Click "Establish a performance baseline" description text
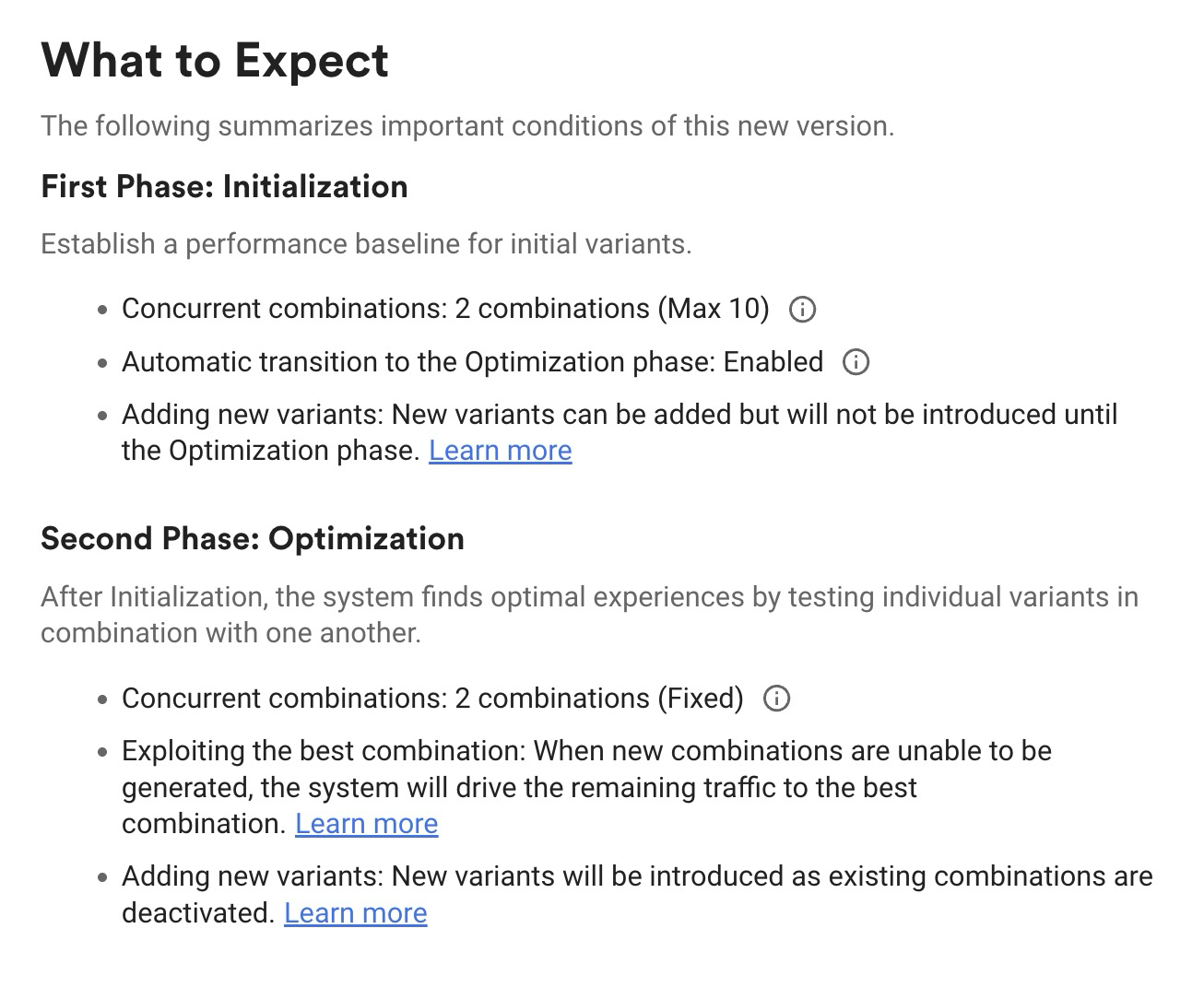Viewport: 1204px width, 999px height. tap(366, 244)
